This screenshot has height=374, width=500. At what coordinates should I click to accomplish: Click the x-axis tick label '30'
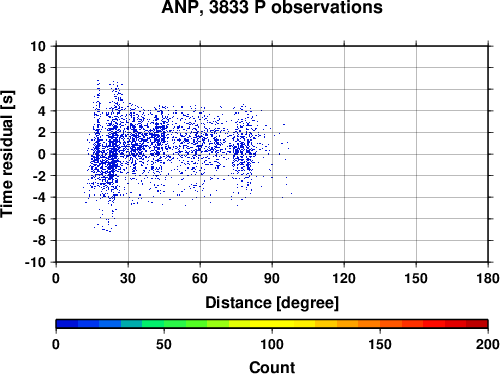pos(128,278)
